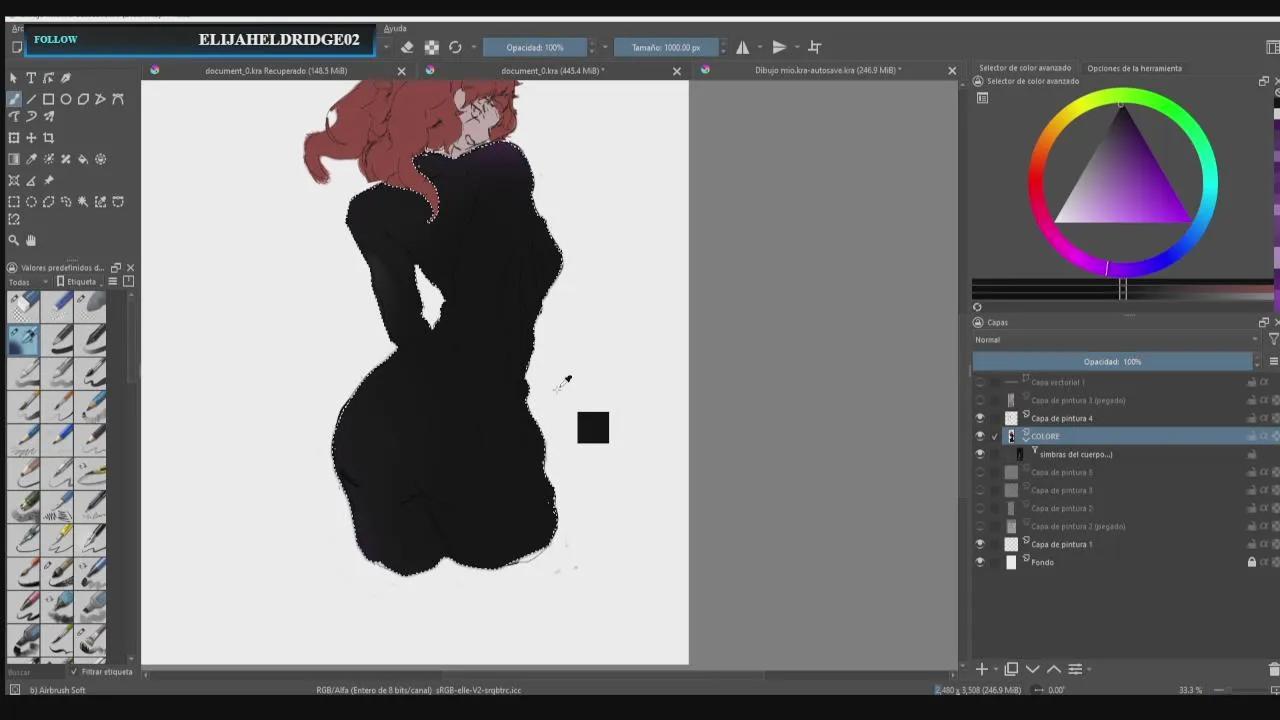Select the Zoom magnifier tool
Image resolution: width=1280 pixels, height=720 pixels.
[14, 240]
